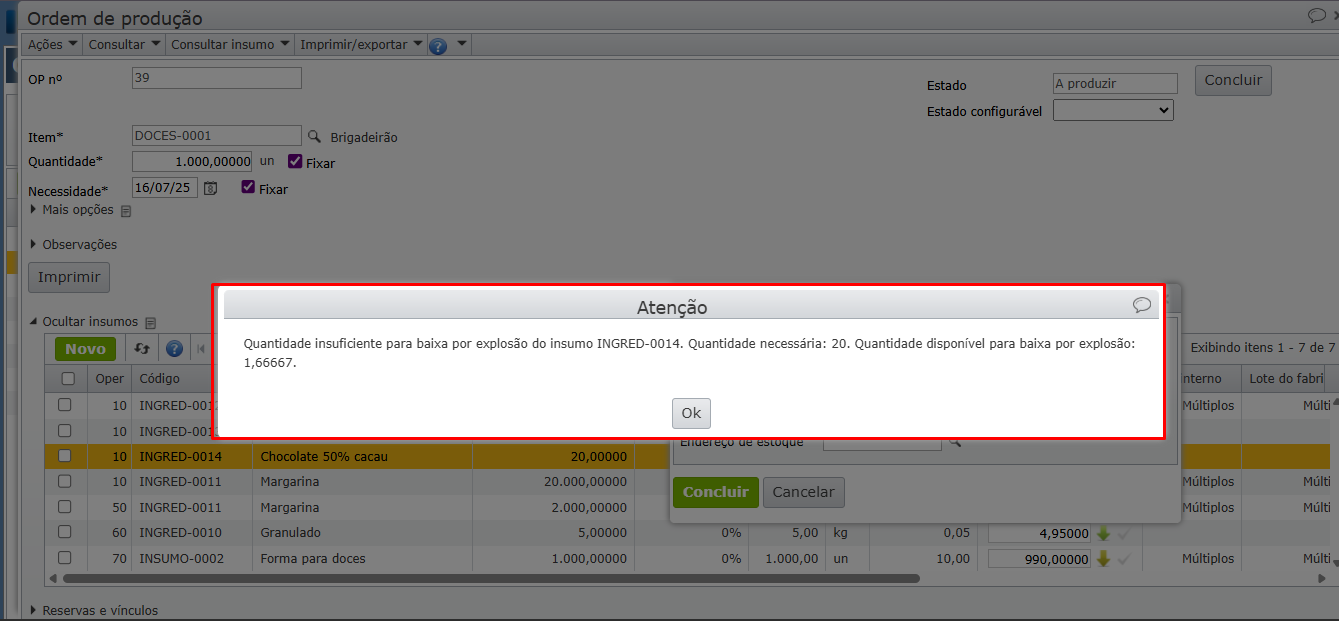Click the Concluir button beside Estado
This screenshot has width=1339, height=621.
click(1233, 80)
